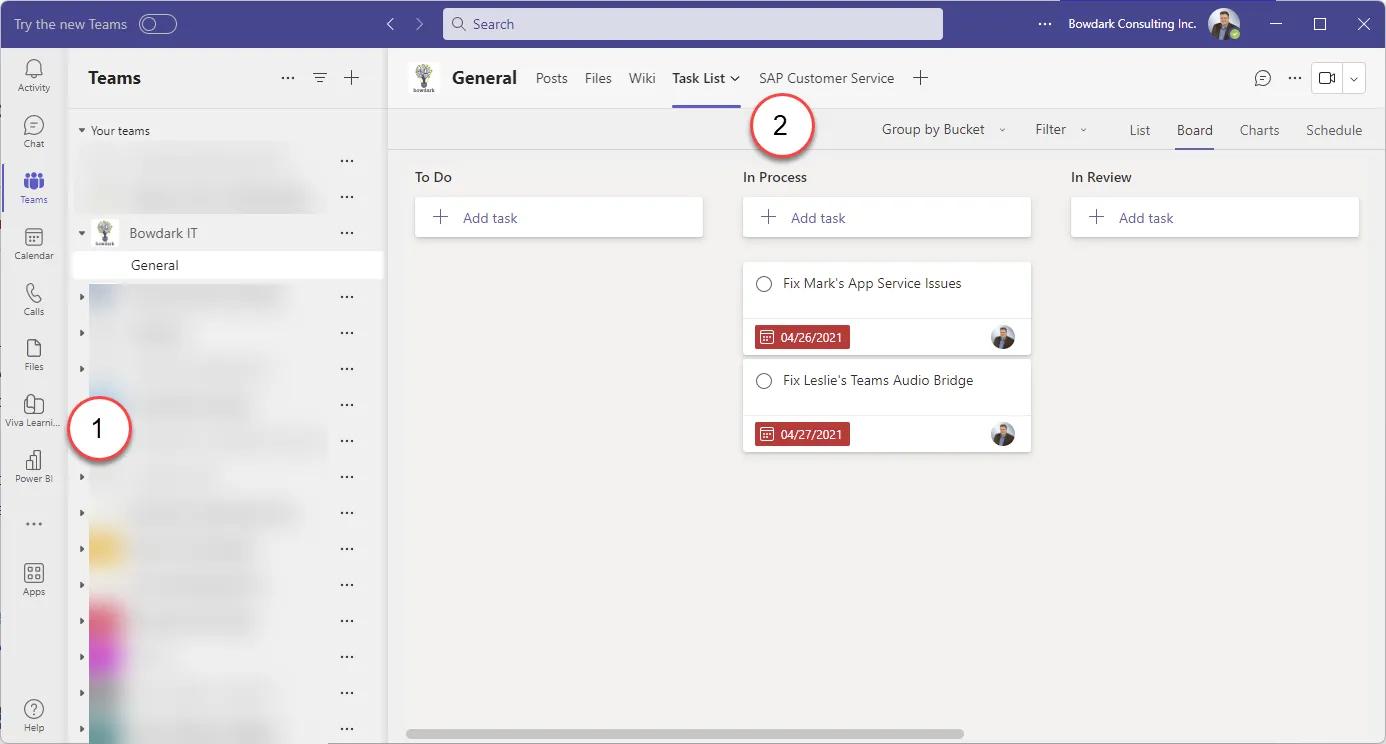This screenshot has height=744, width=1386.
Task: Add a task to the To Do bucket
Action: (x=559, y=217)
